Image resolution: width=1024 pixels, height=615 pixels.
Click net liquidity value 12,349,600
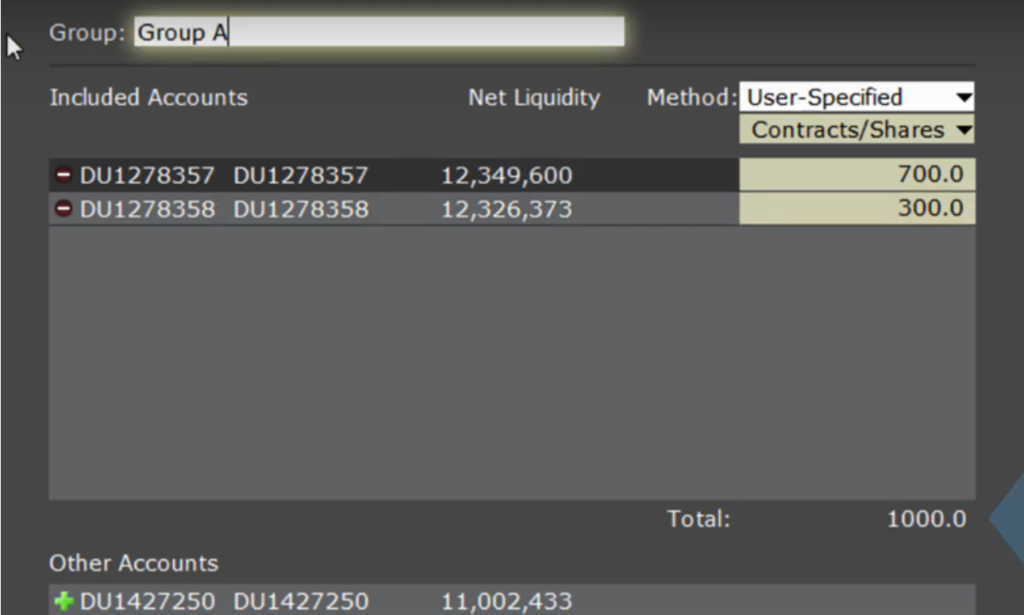point(507,176)
